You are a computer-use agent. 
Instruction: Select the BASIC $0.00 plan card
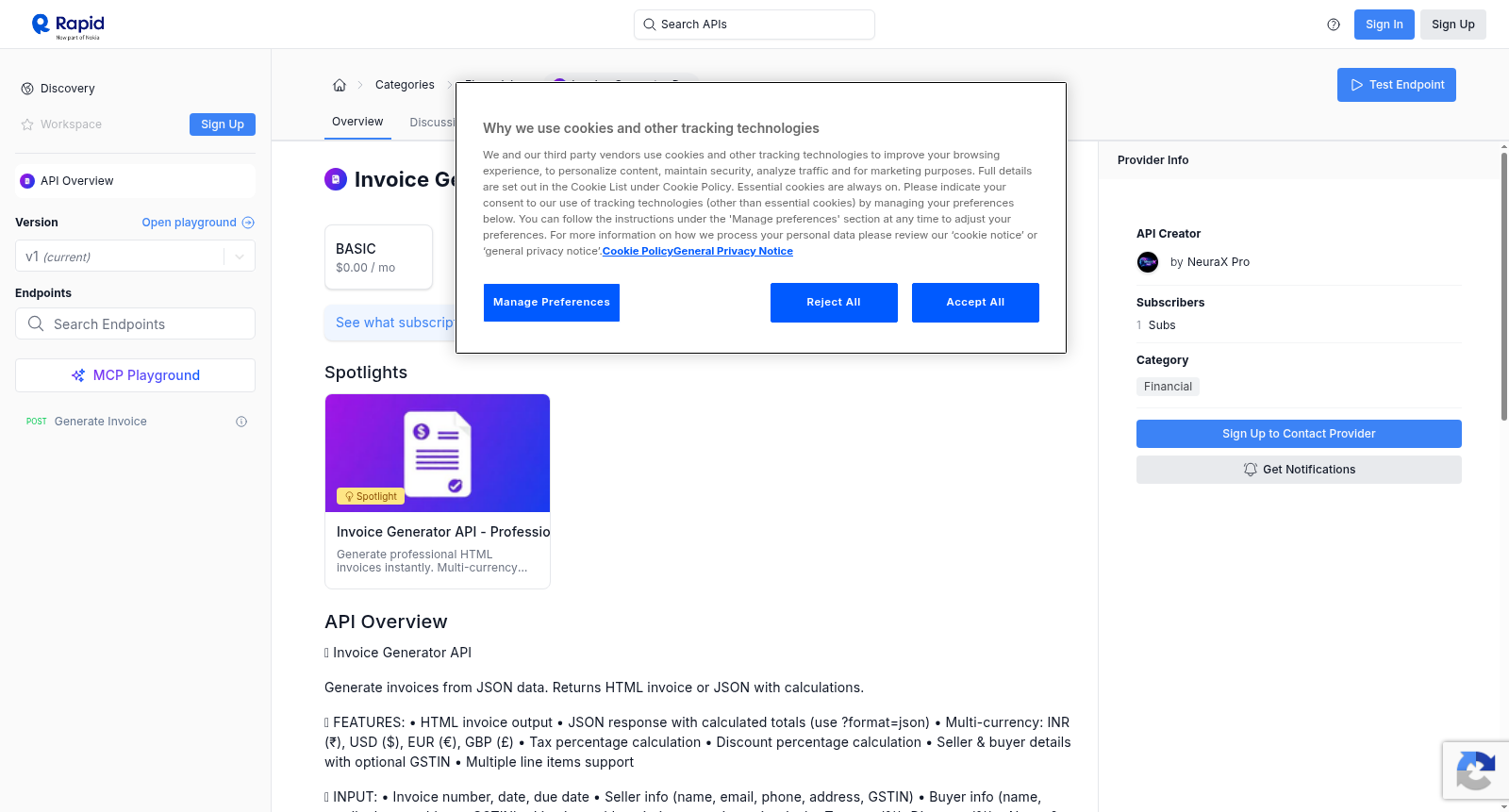tap(379, 257)
